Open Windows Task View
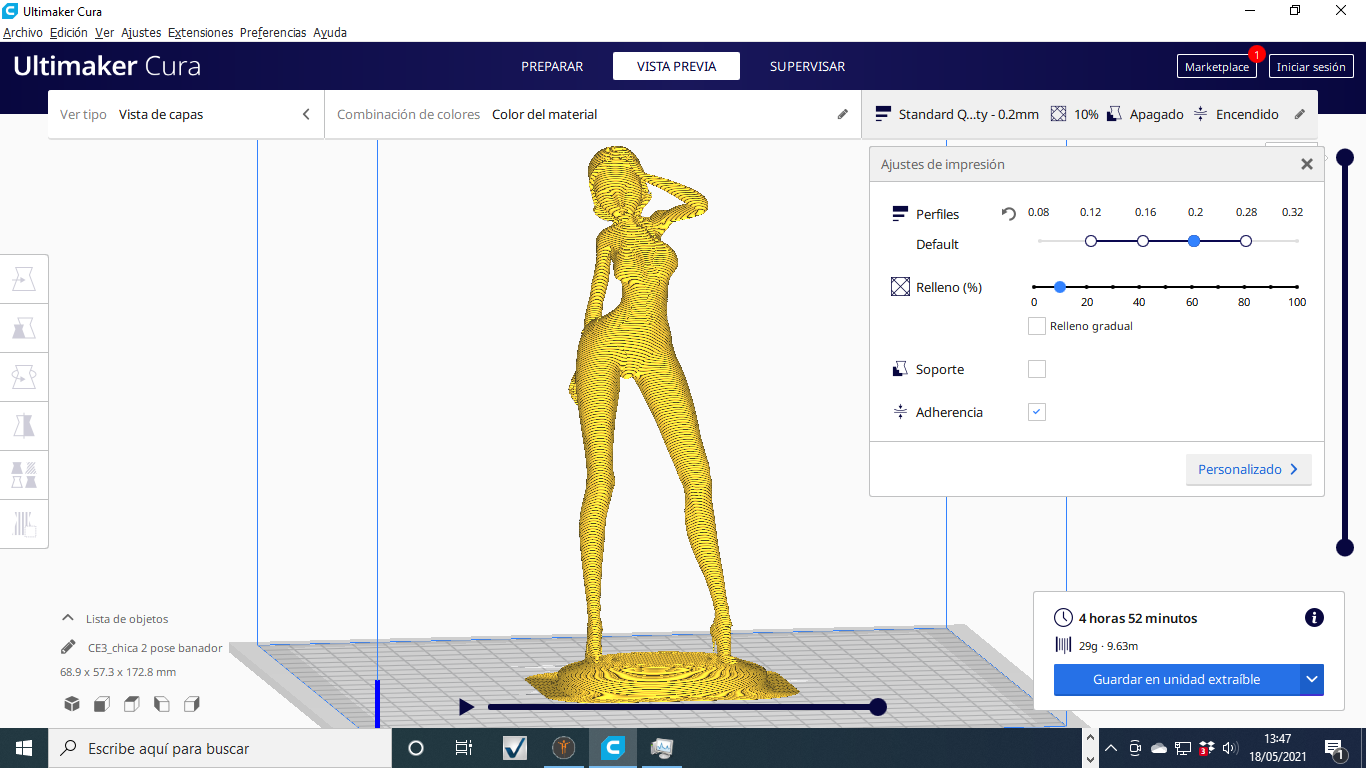This screenshot has width=1366, height=768. coord(464,748)
